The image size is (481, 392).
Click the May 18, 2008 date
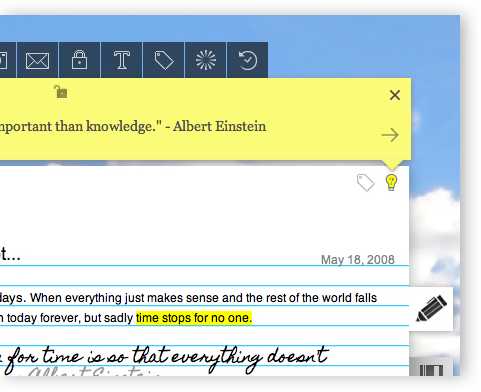[358, 260]
